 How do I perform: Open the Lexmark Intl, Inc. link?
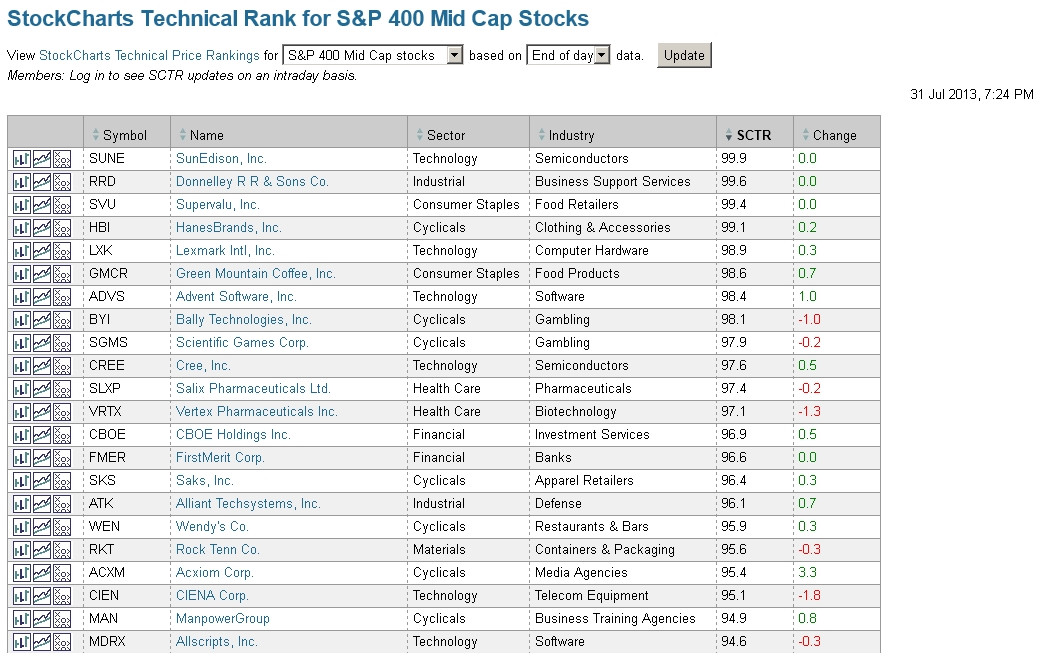click(225, 251)
